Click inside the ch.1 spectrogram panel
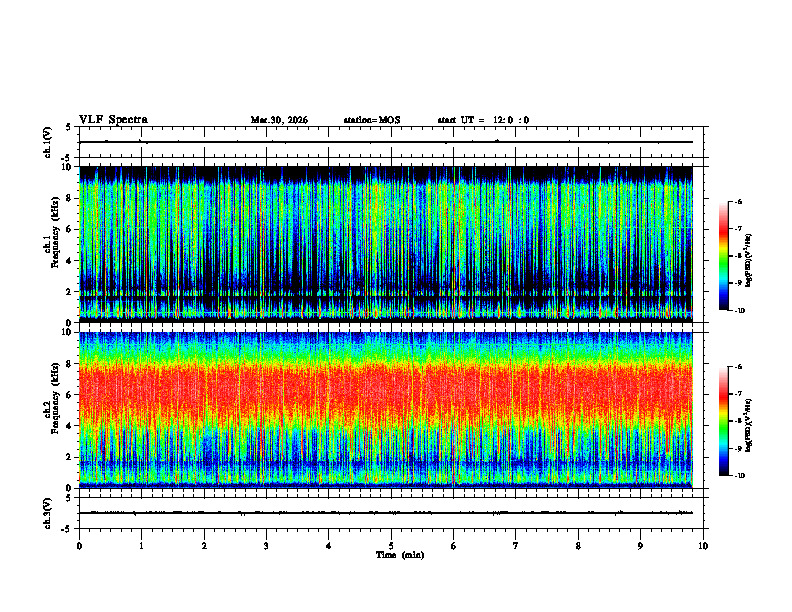The image size is (792, 612). pos(386,244)
